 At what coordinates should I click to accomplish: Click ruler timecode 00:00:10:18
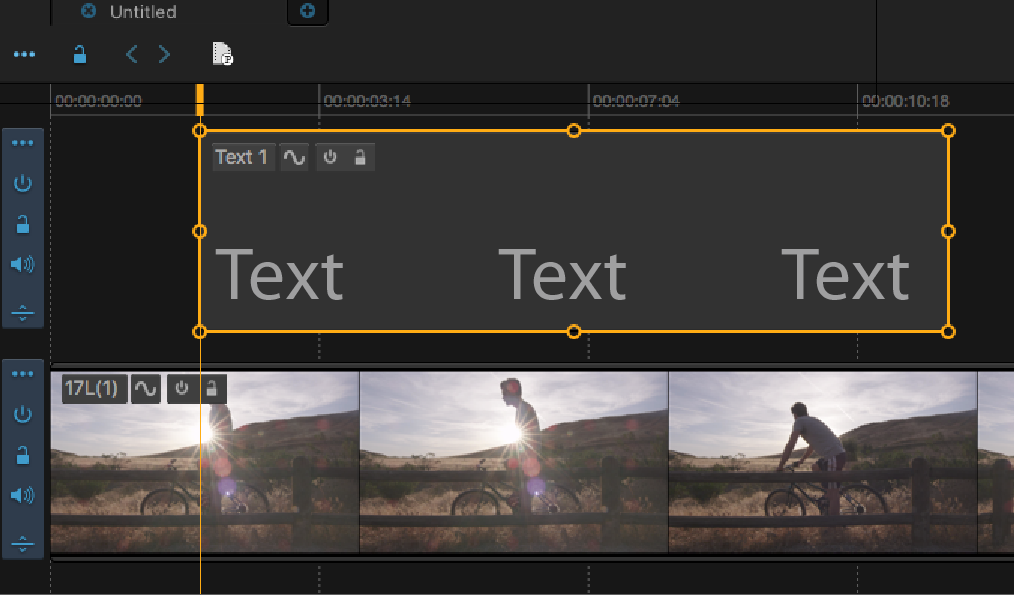click(905, 101)
